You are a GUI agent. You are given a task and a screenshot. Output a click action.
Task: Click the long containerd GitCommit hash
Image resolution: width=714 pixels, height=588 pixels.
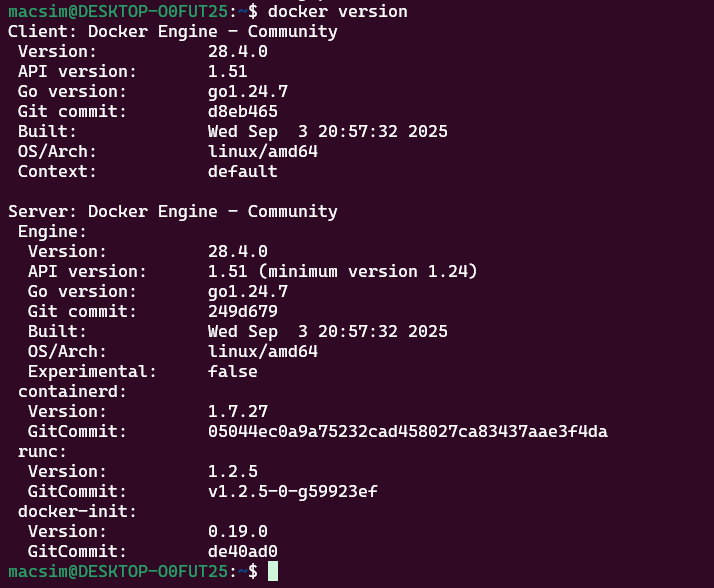tap(407, 431)
